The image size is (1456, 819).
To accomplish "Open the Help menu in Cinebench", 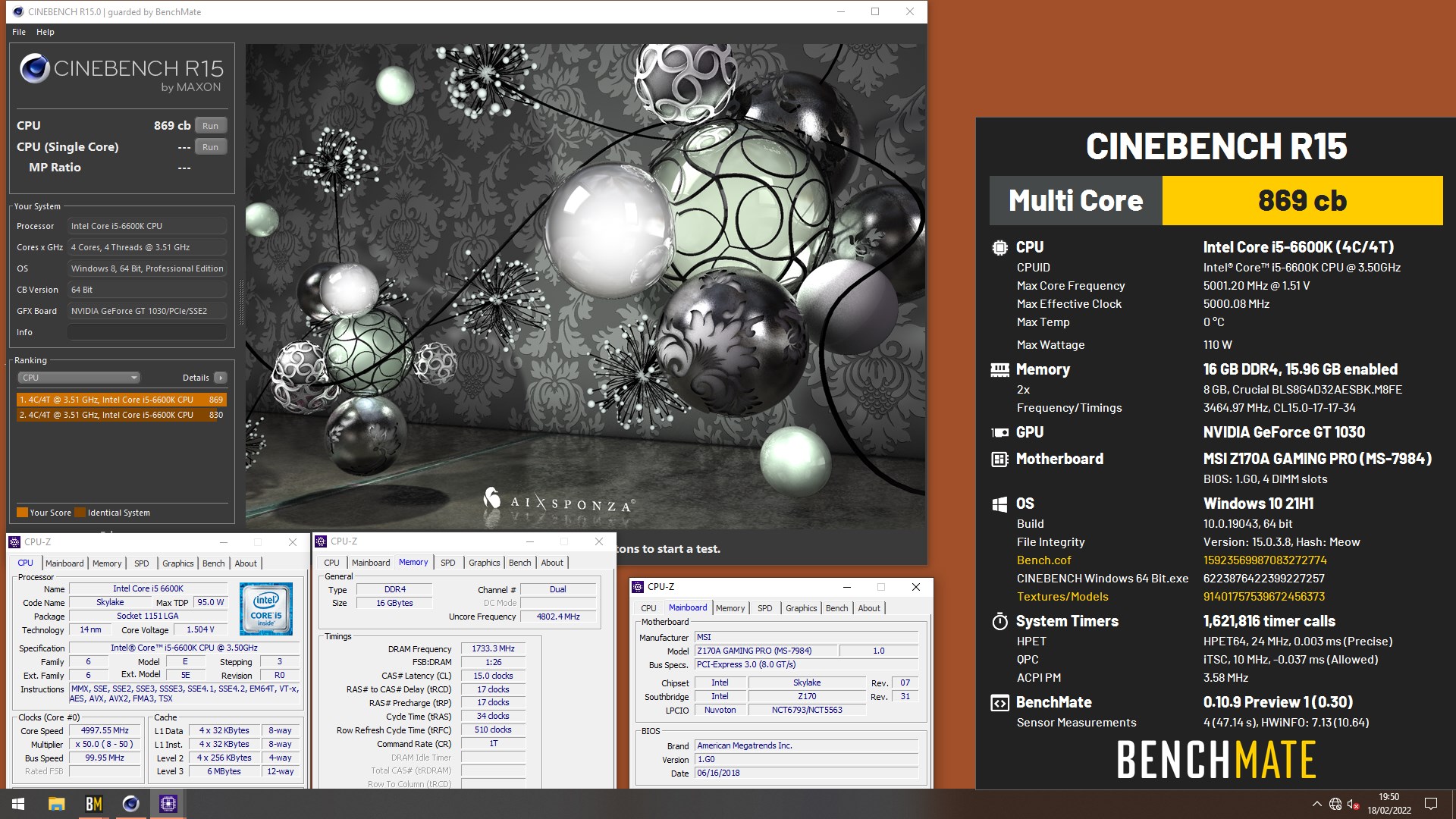I will point(45,32).
